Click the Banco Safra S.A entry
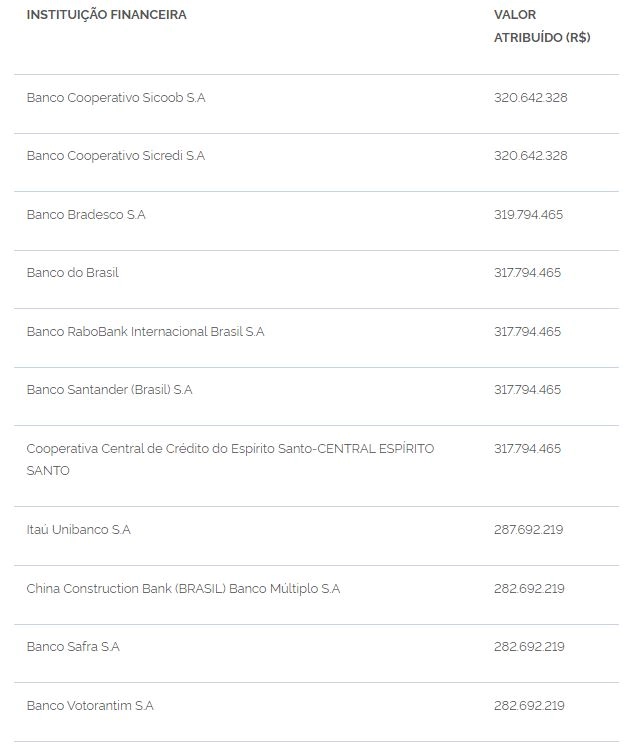630x746 pixels. (73, 647)
